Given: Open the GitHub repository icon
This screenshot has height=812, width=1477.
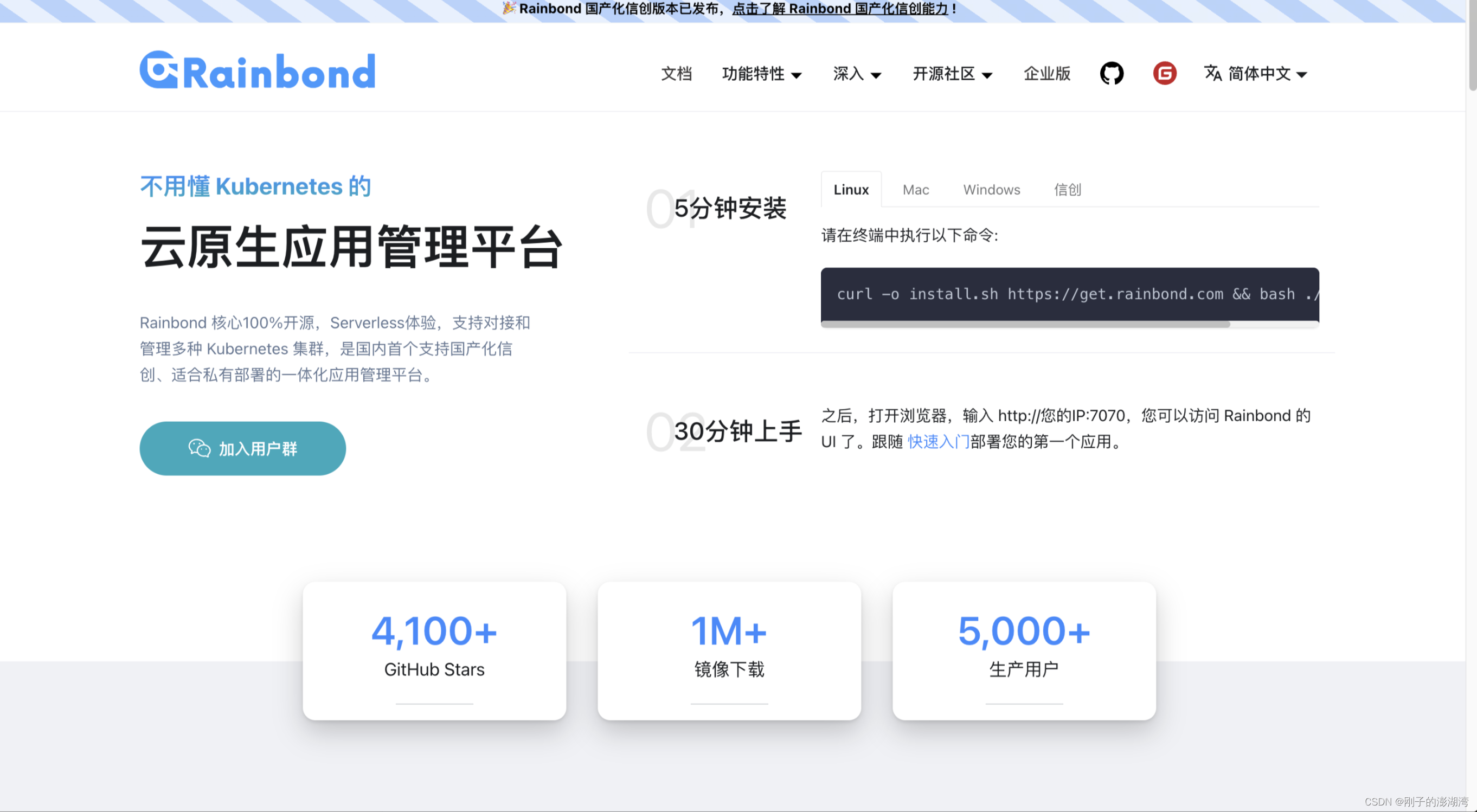Looking at the screenshot, I should pos(1111,73).
